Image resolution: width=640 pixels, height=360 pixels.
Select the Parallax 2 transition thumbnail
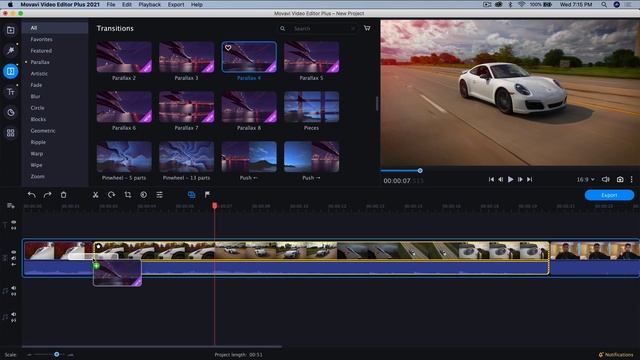[x=124, y=57]
